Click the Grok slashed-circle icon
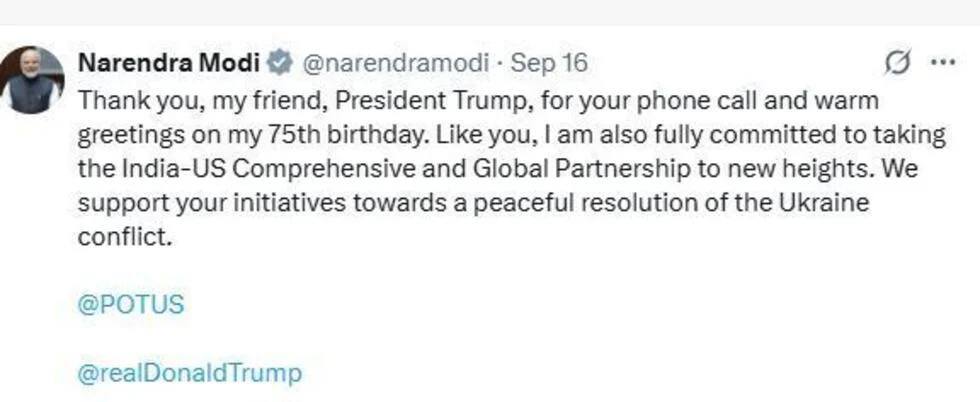 tap(897, 63)
